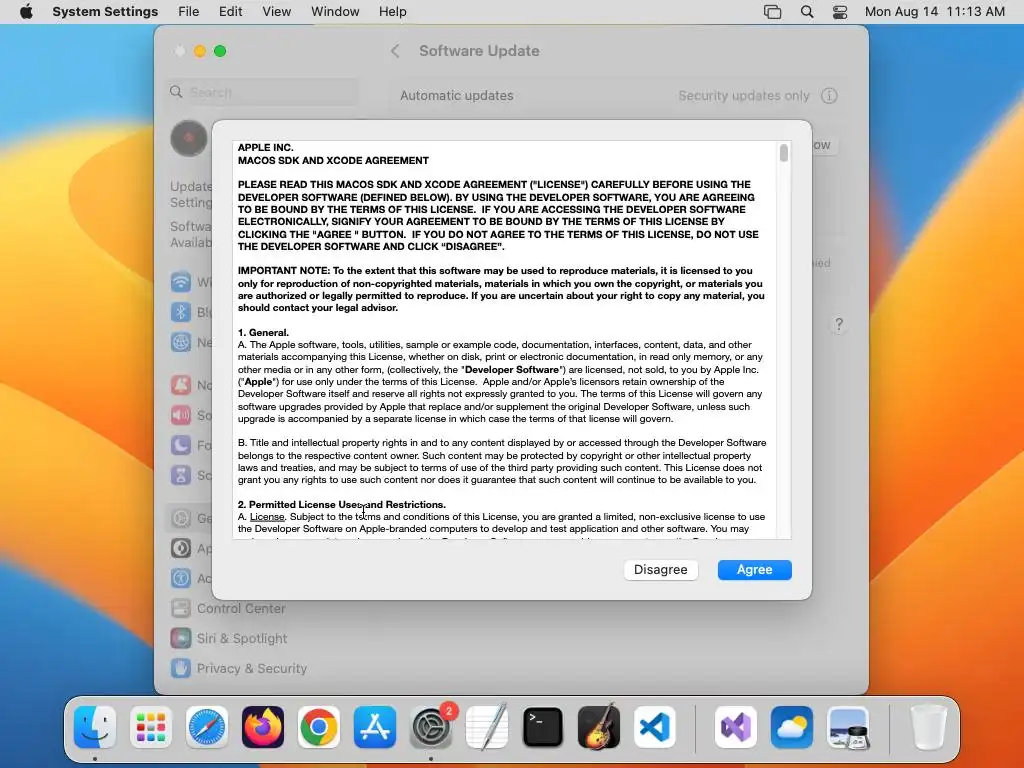1024x768 pixels.
Task: Click '2. Permitted License Uses and Restrictions.' heading
Action: pos(342,504)
